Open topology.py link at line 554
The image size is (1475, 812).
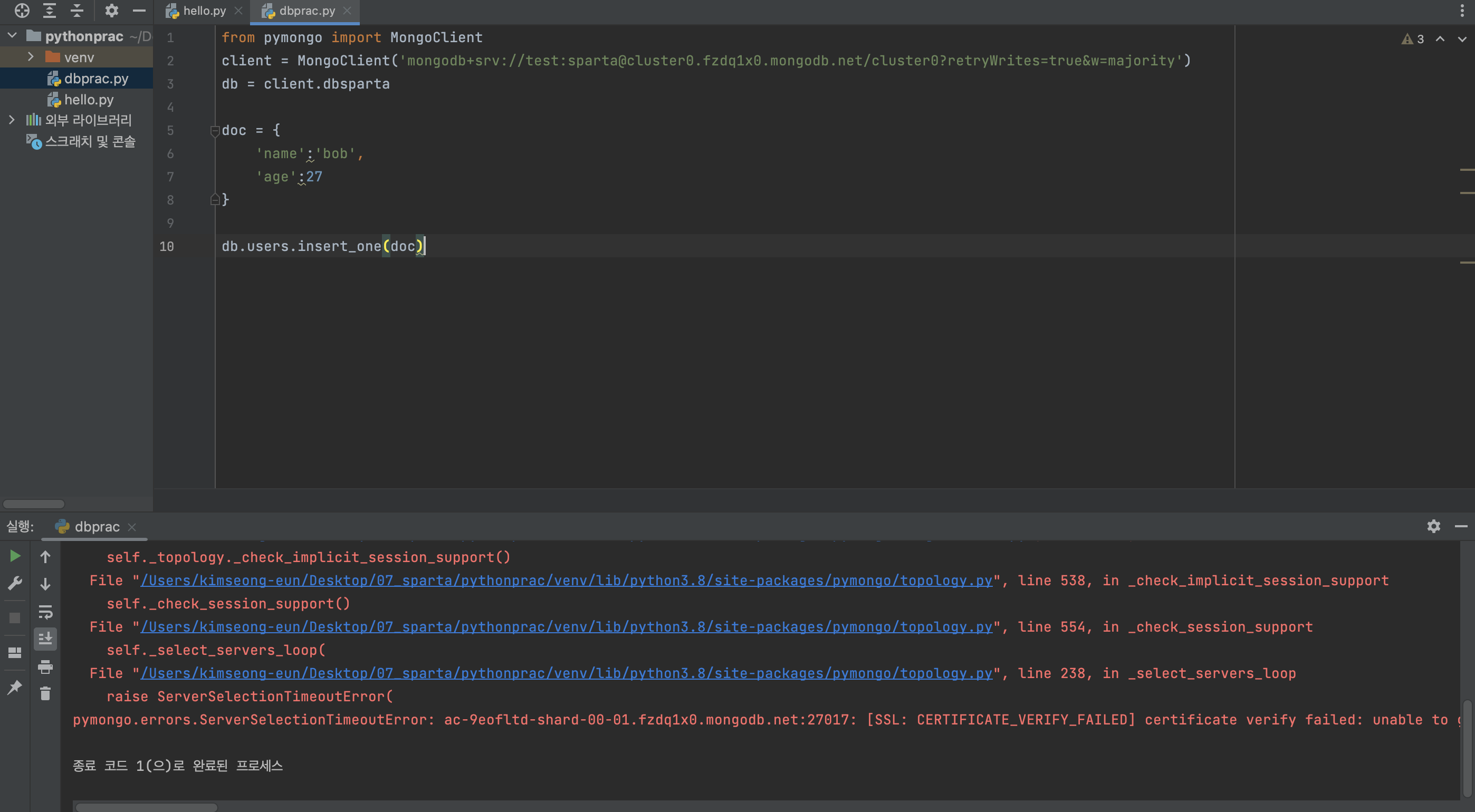[566, 626]
